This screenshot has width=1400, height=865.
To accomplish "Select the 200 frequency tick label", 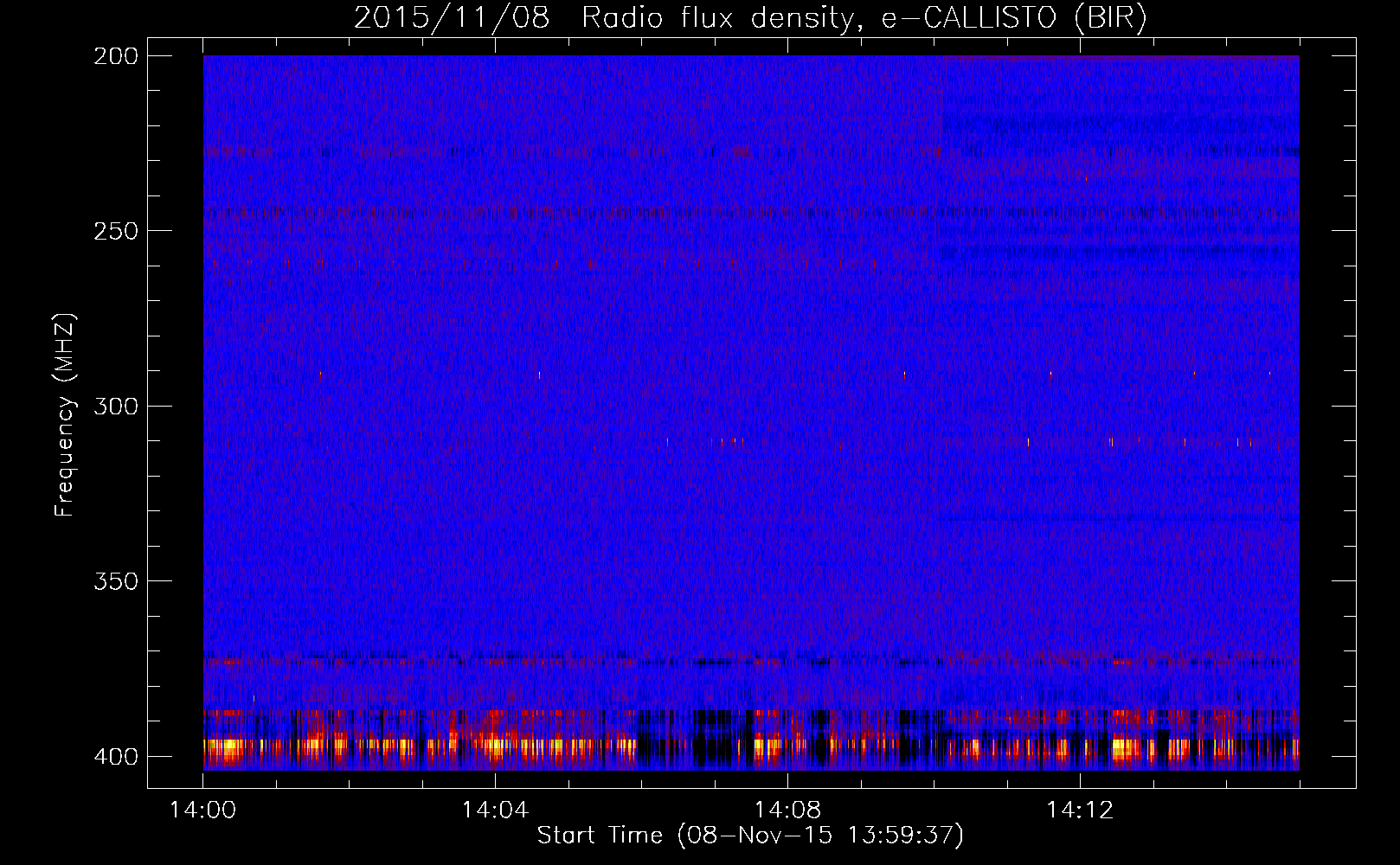I will pos(115,55).
